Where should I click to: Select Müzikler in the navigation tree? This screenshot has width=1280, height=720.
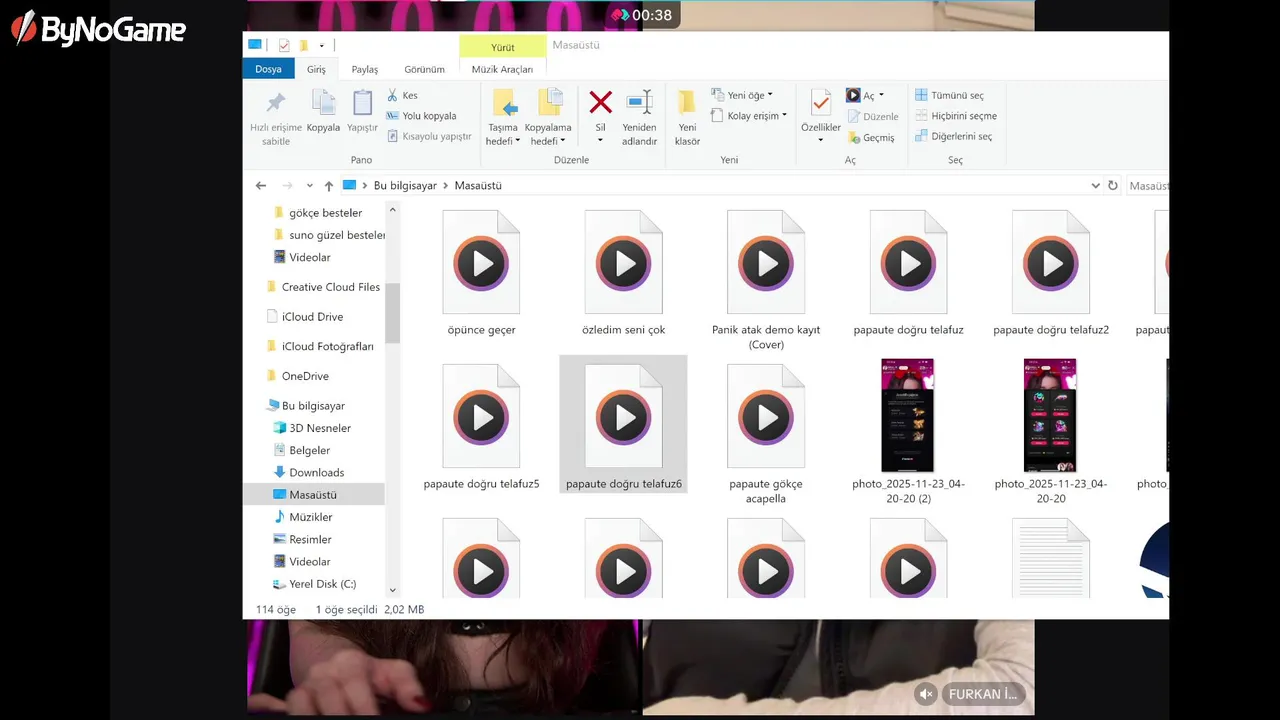pyautogui.click(x=310, y=517)
